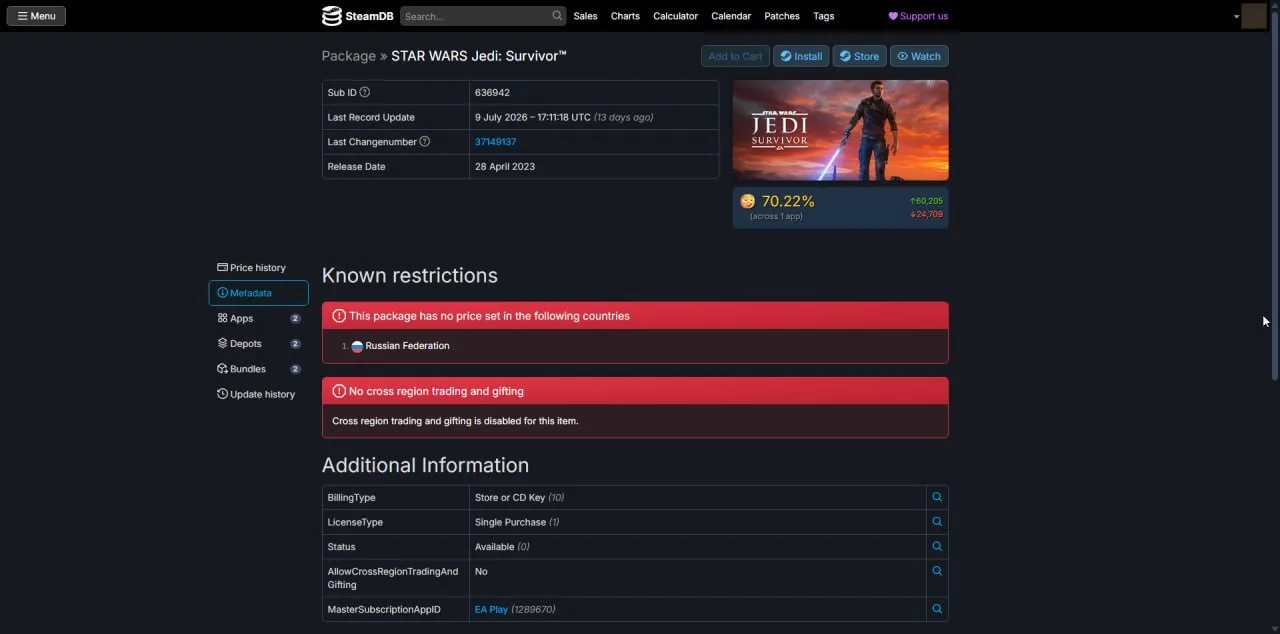Image resolution: width=1280 pixels, height=634 pixels.
Task: Click the Support us heart link
Action: [x=918, y=16]
